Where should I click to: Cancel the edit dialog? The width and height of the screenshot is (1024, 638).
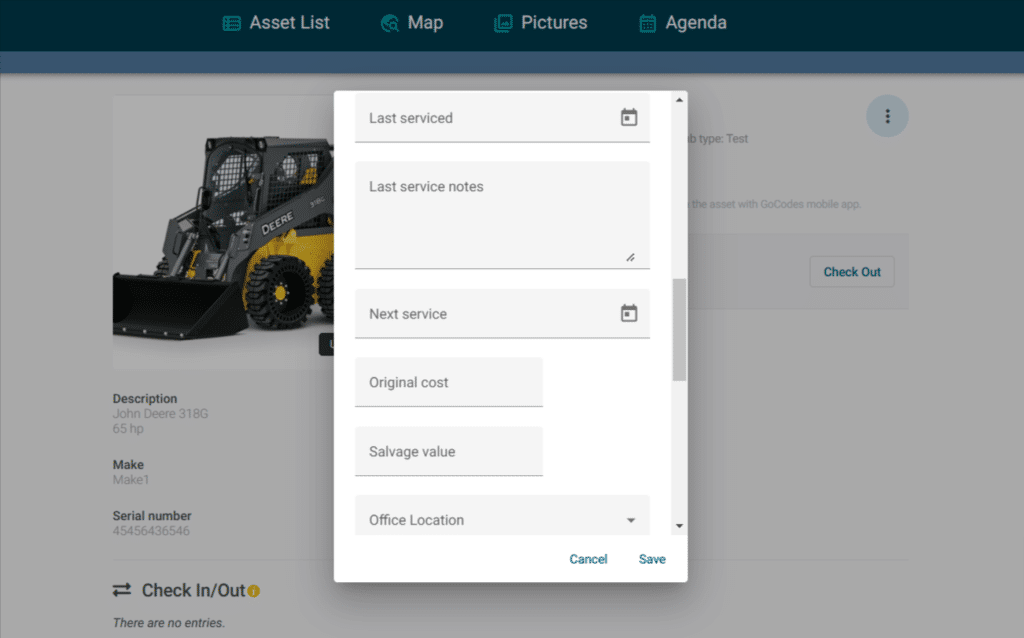pyautogui.click(x=588, y=559)
